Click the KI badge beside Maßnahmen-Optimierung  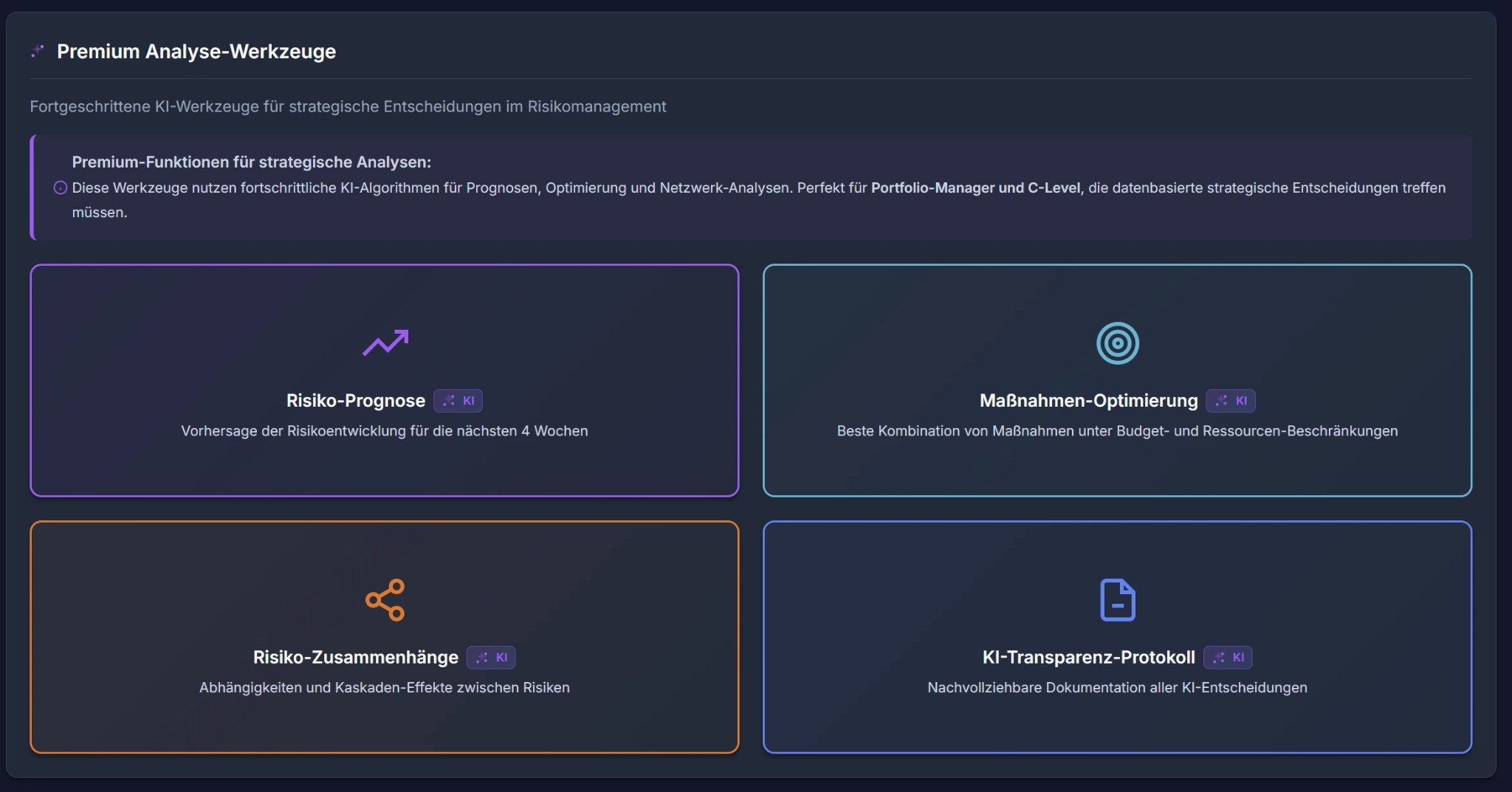click(1231, 401)
